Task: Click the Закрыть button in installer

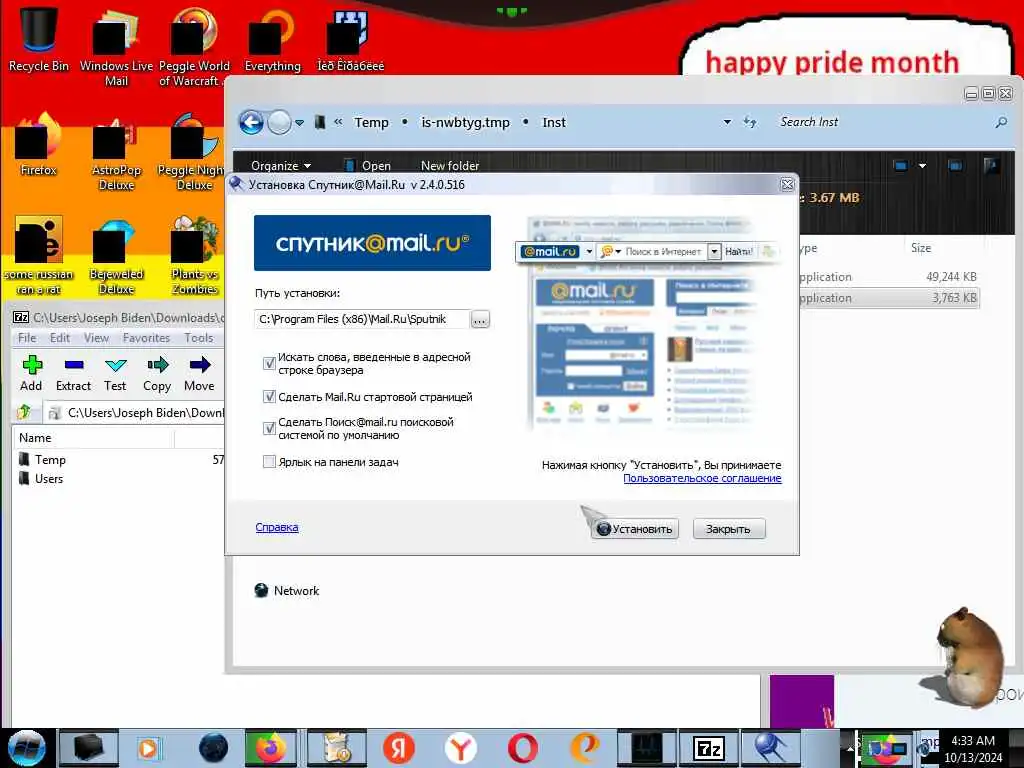Action: pos(728,529)
